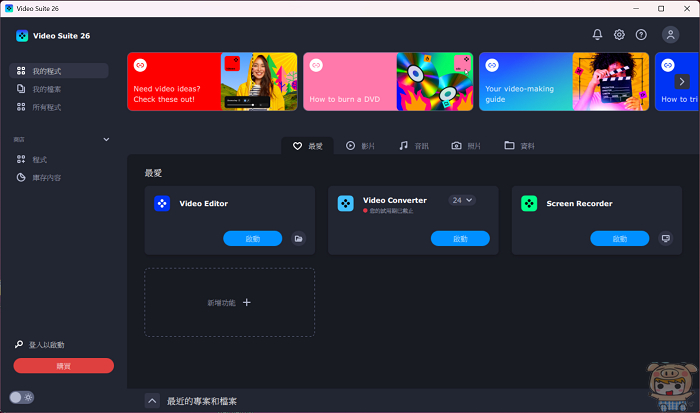Open the version 24 dropdown on Video Converter

click(x=462, y=200)
